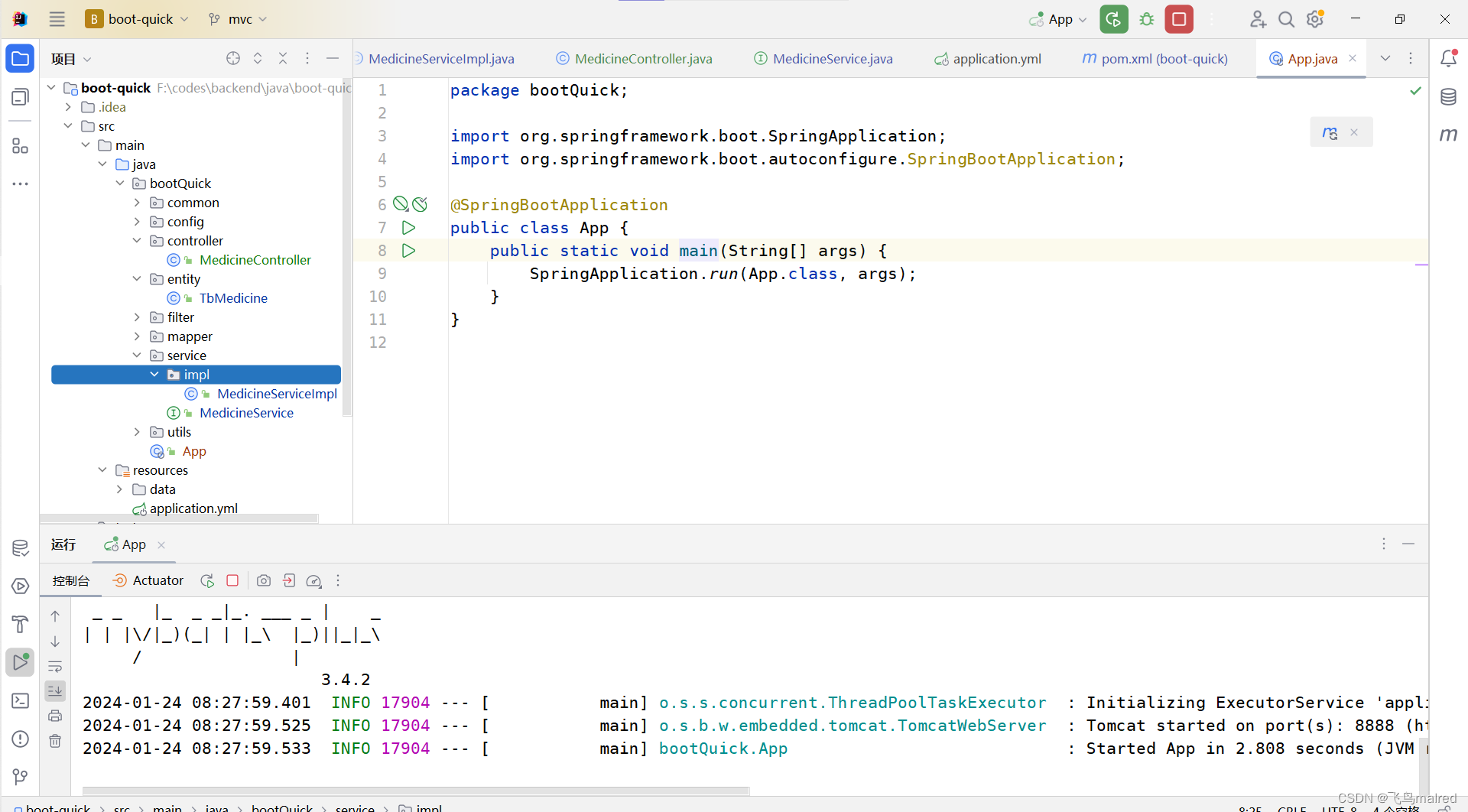Select the 控制台 console tab
Viewport: 1468px width, 812px height.
(71, 581)
